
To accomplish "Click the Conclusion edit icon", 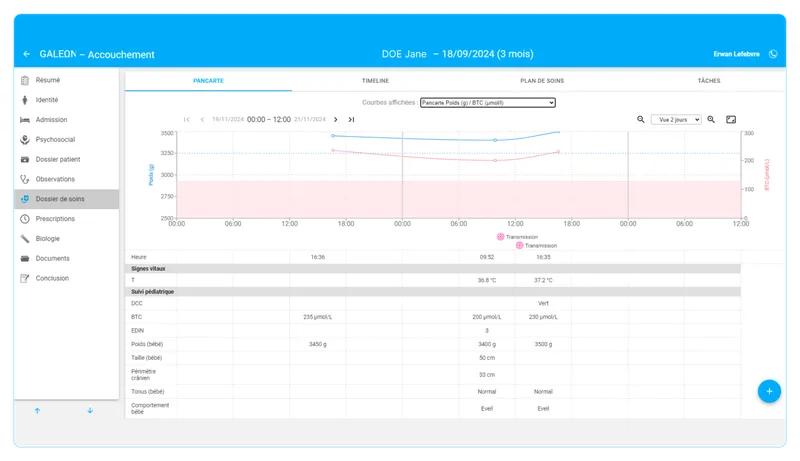I will [24, 278].
